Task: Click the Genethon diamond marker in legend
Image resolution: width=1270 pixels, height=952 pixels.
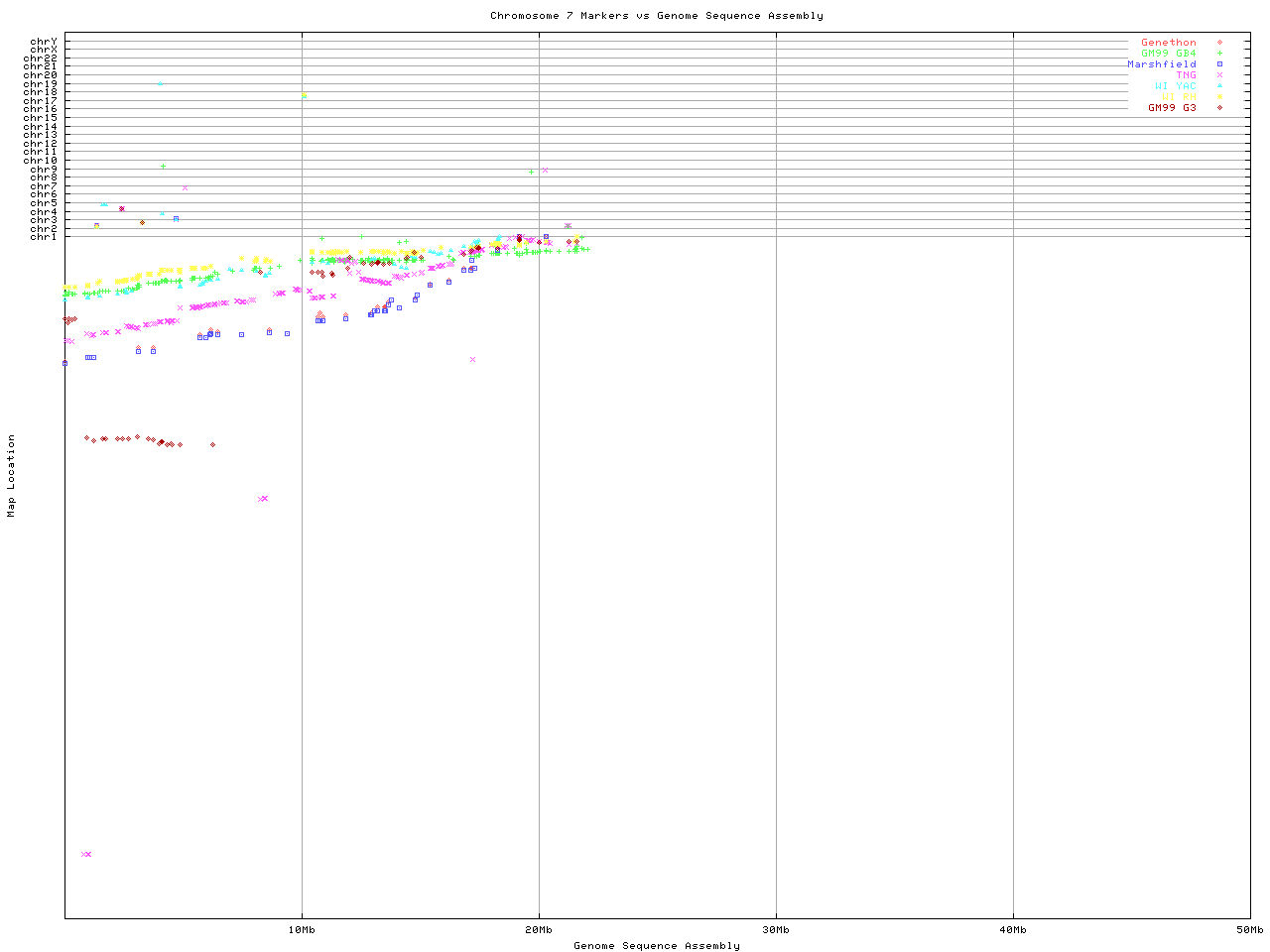Action: [1219, 43]
